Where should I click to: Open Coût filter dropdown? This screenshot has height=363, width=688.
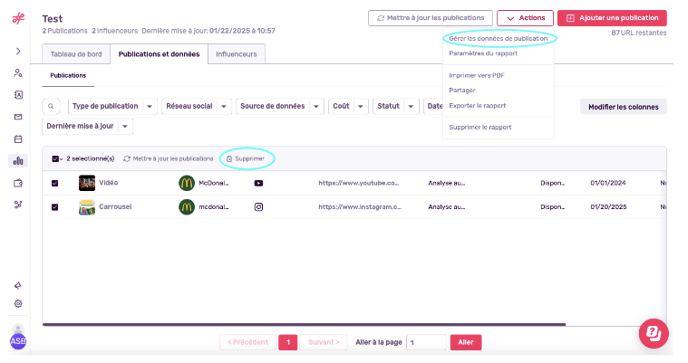coord(348,106)
